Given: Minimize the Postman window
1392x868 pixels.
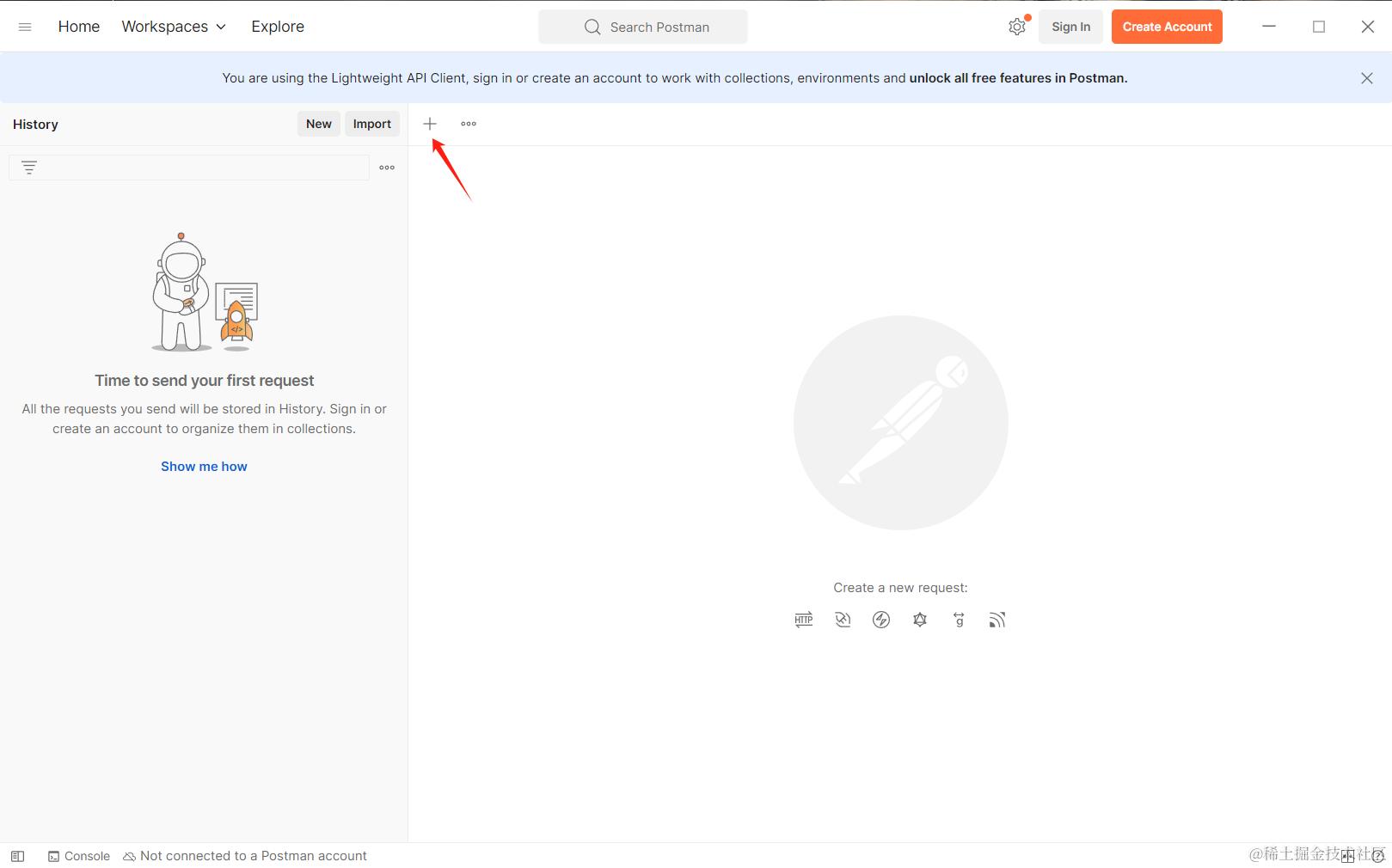Looking at the screenshot, I should [x=1269, y=27].
